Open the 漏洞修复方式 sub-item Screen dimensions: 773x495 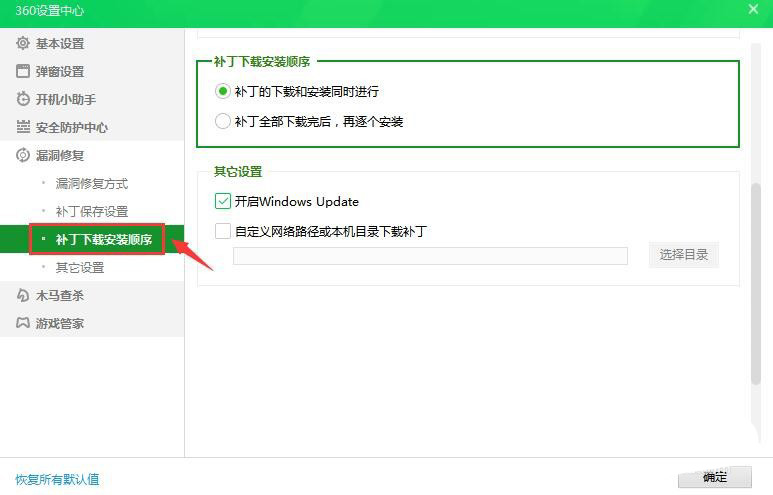[x=91, y=183]
